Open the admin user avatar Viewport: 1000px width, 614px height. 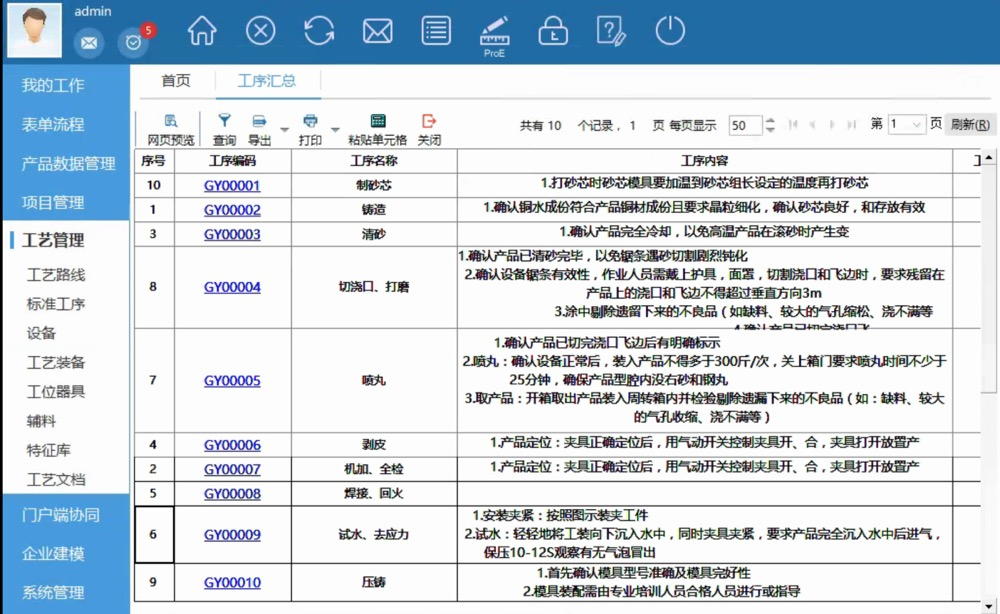[x=34, y=31]
